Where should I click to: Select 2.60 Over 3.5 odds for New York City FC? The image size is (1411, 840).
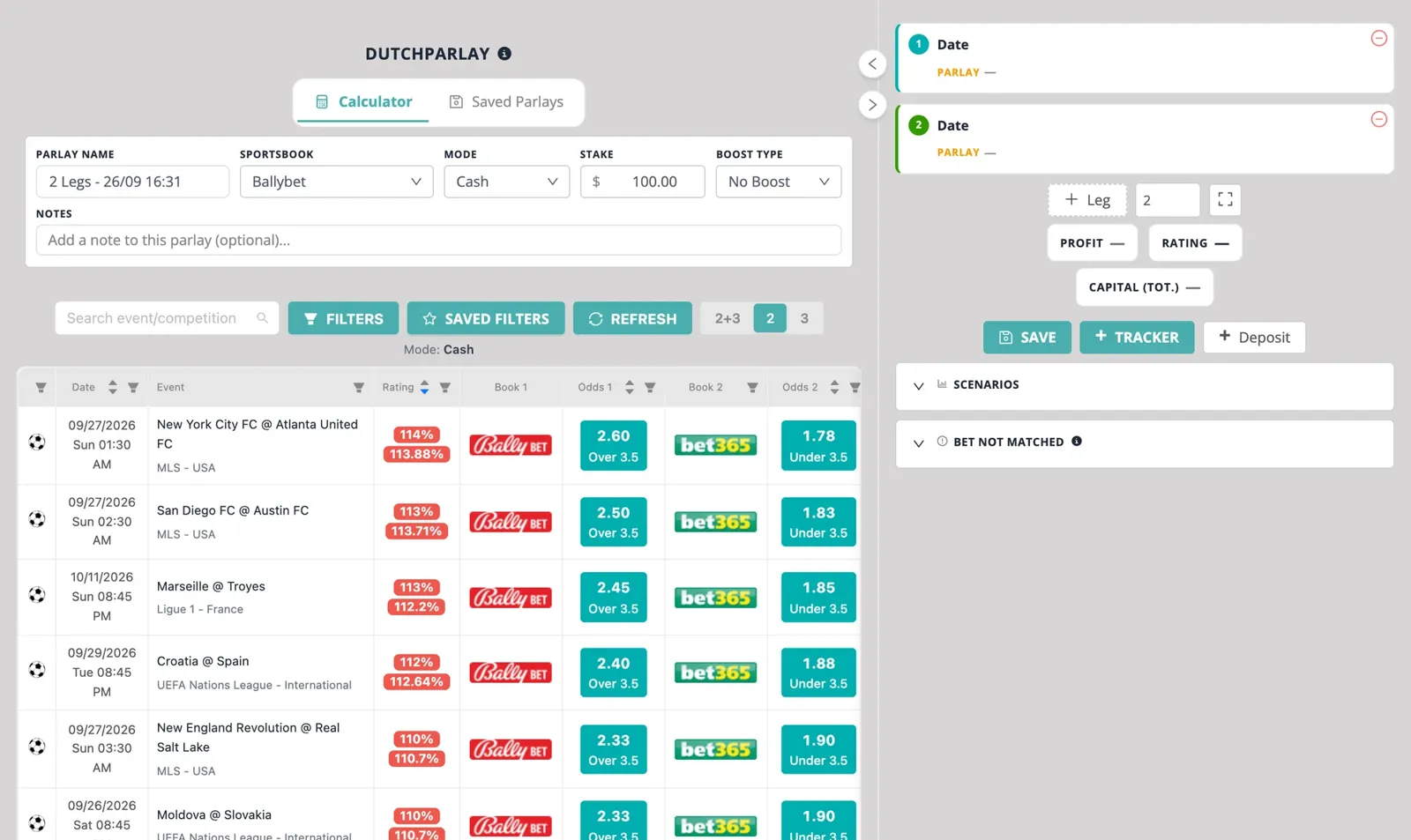click(614, 445)
